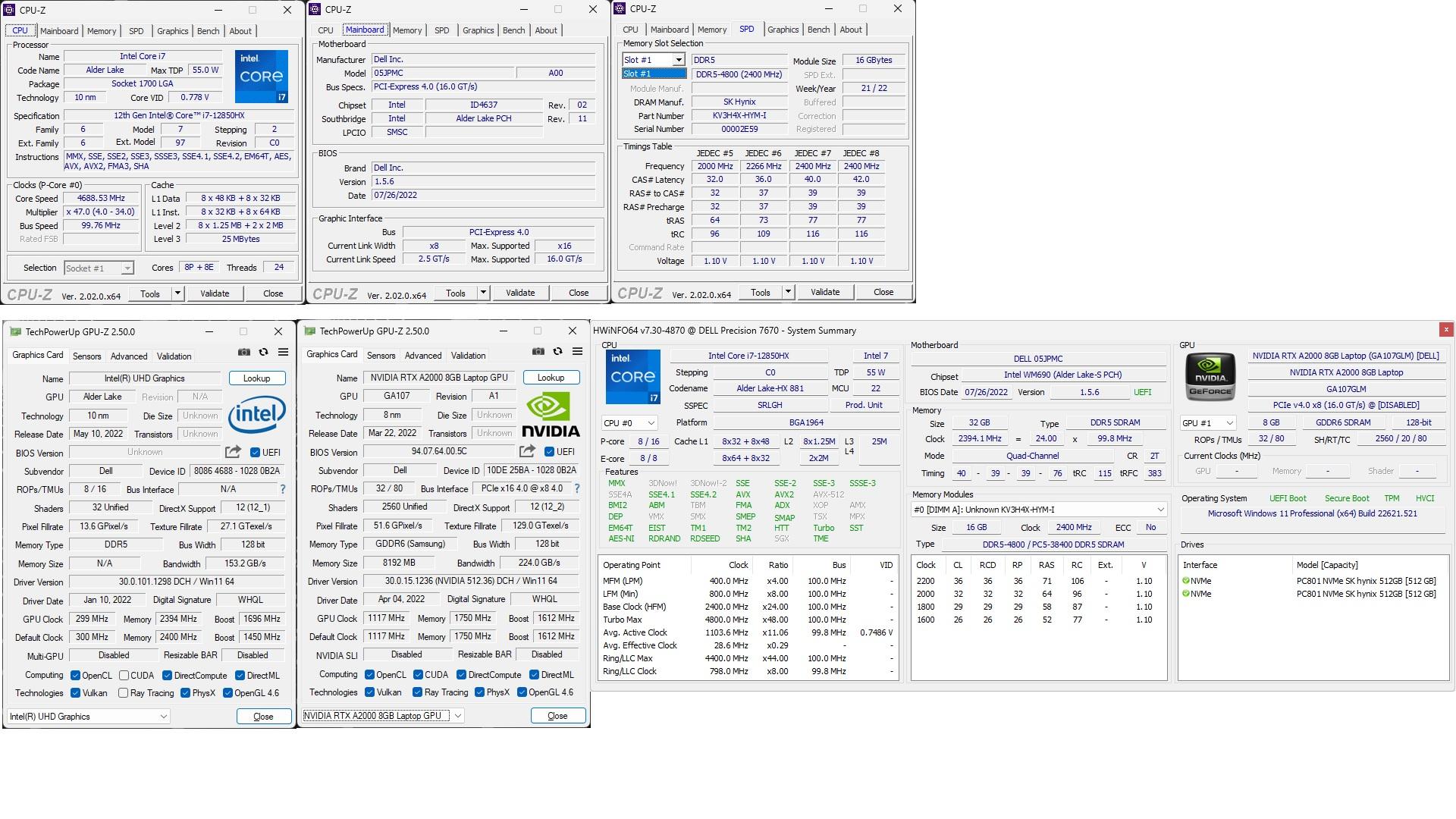Image resolution: width=1456 pixels, height=819 pixels.
Task: Click the camera icon on Intel UHD GPU-Z window
Action: 243,352
